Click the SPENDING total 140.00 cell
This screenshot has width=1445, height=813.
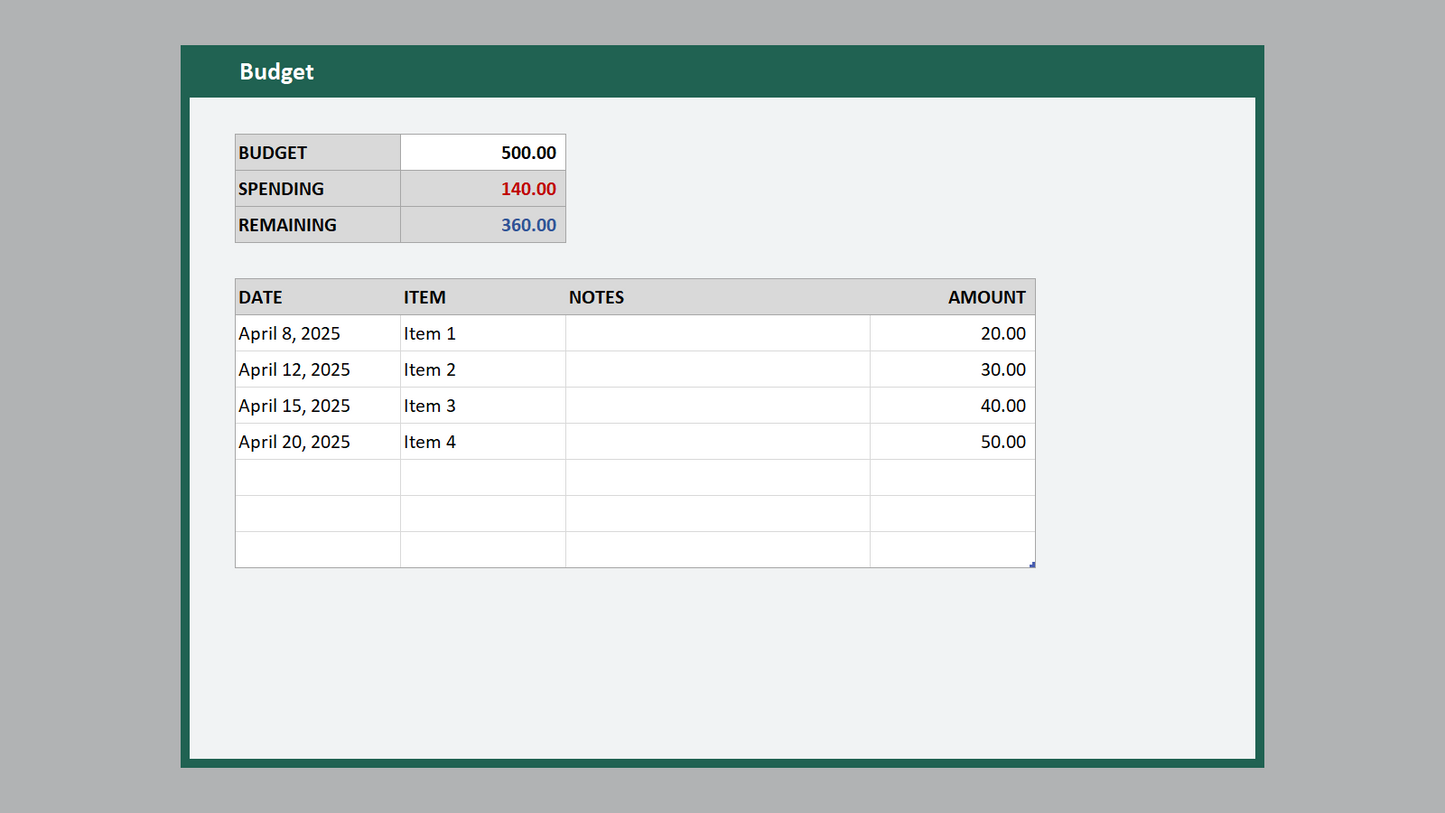[x=483, y=189]
